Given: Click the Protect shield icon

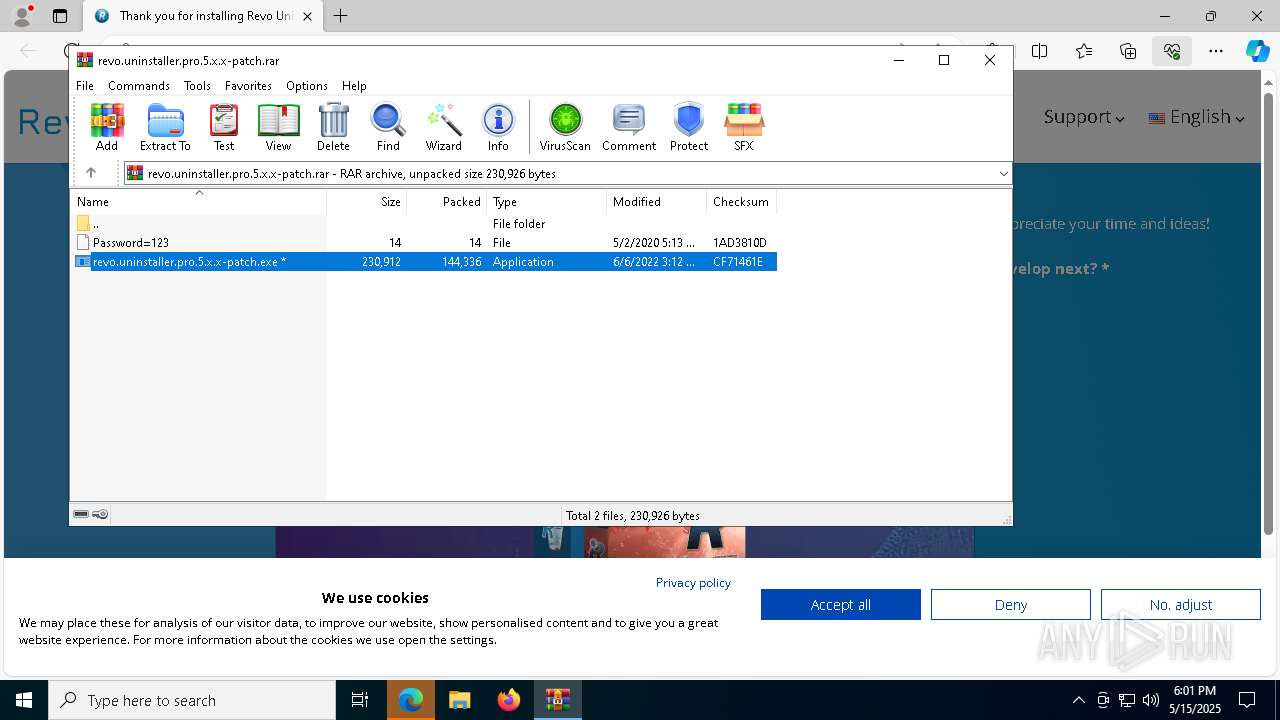Looking at the screenshot, I should (689, 127).
